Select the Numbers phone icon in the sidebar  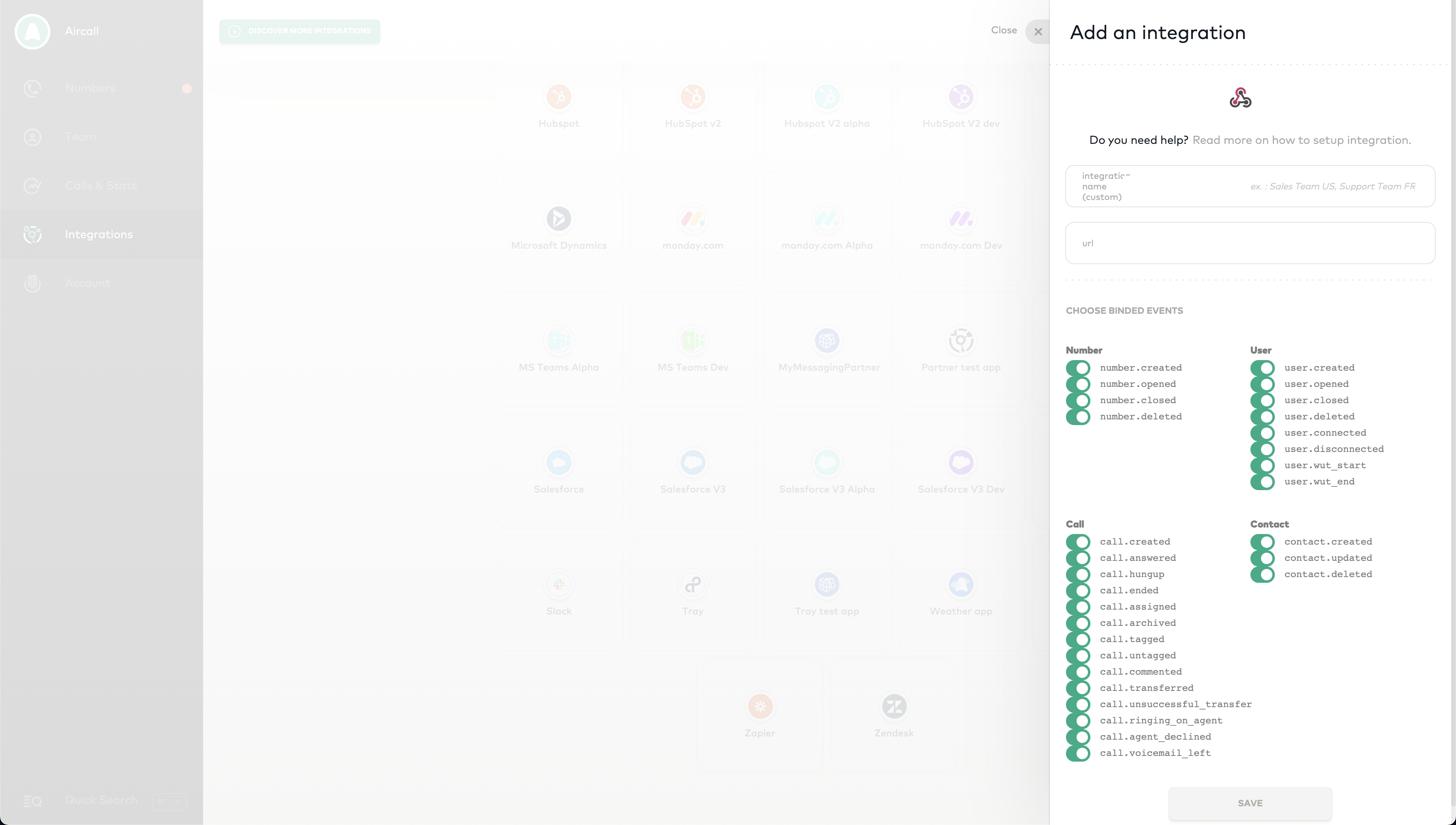[32, 89]
